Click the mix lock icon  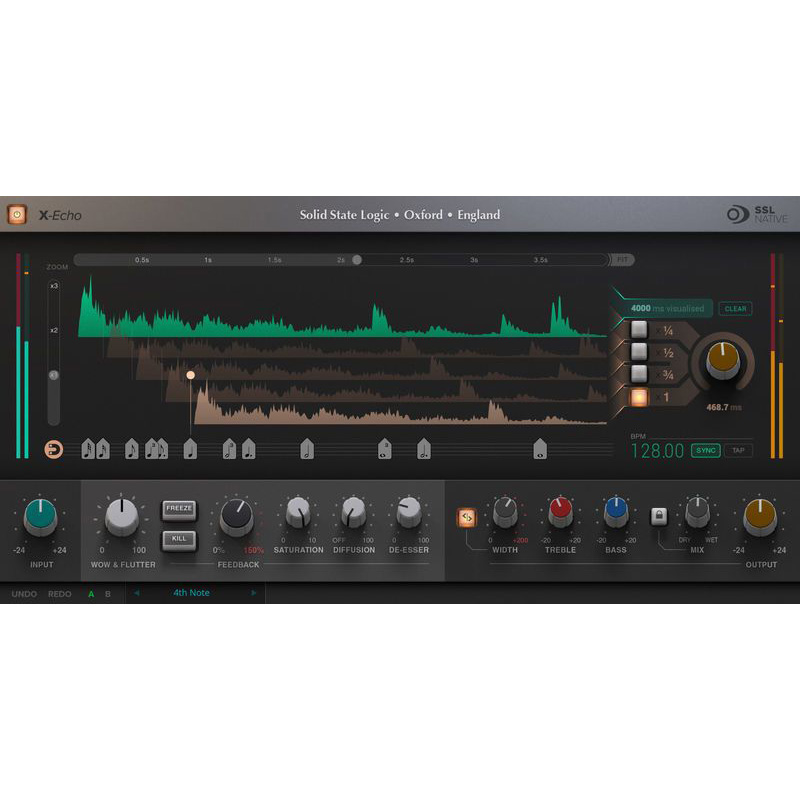pos(659,516)
